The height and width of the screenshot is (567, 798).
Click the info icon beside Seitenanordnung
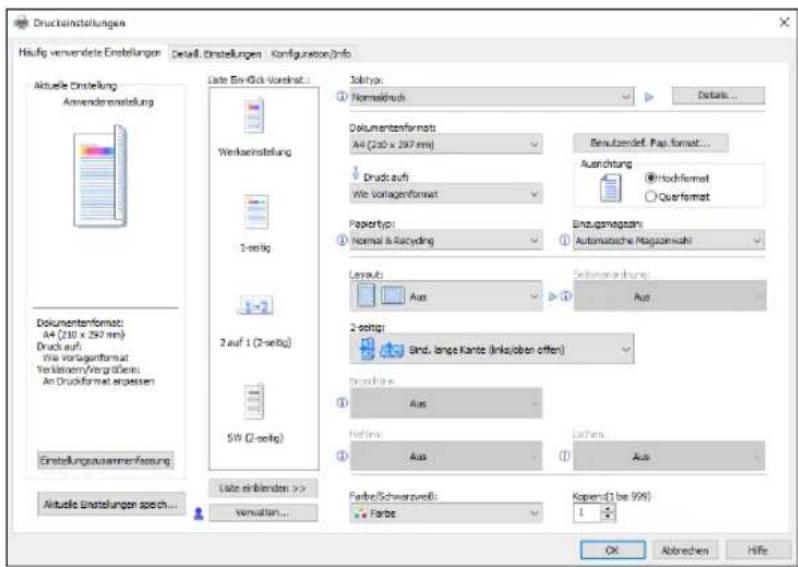565,296
